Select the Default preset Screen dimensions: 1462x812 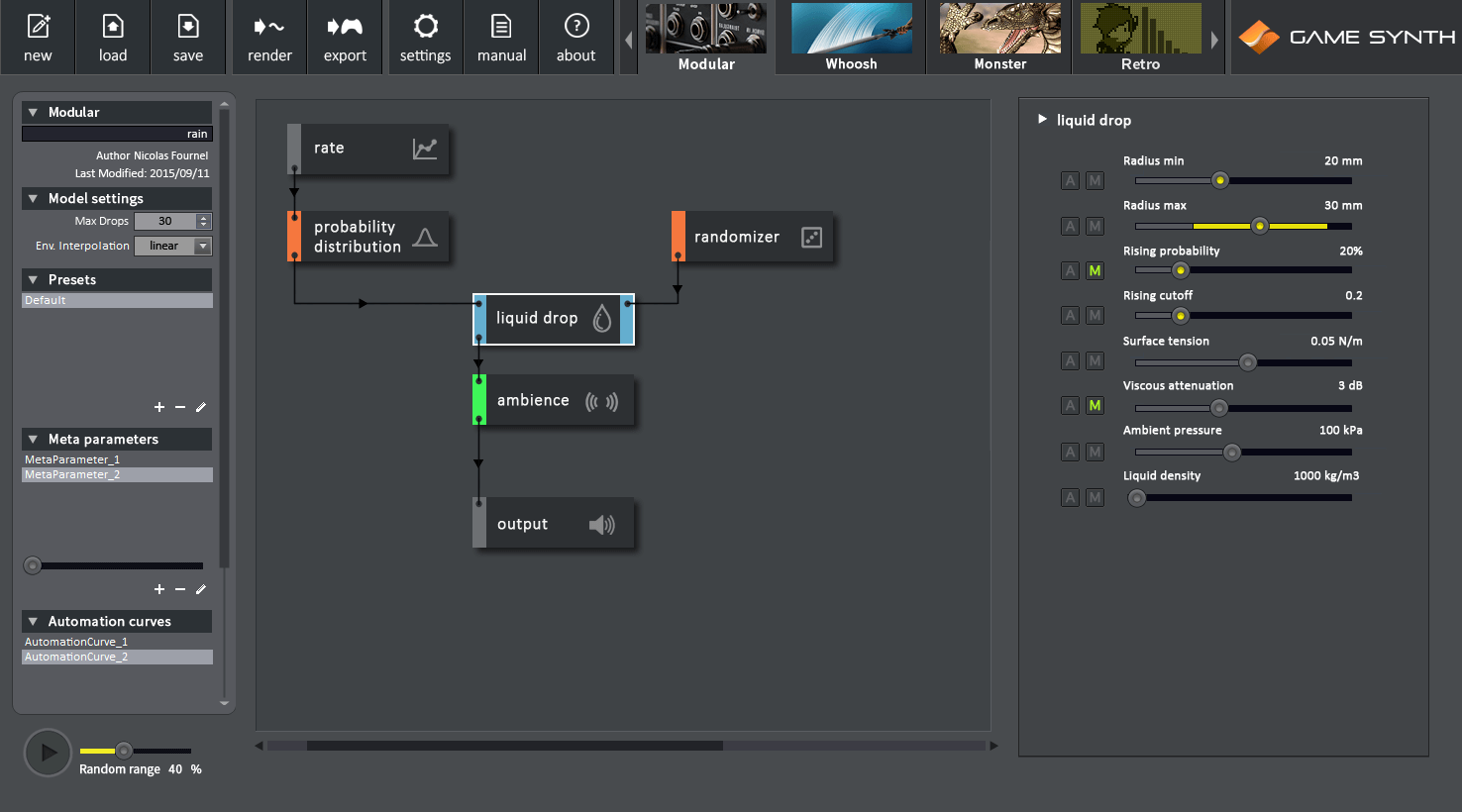click(116, 300)
